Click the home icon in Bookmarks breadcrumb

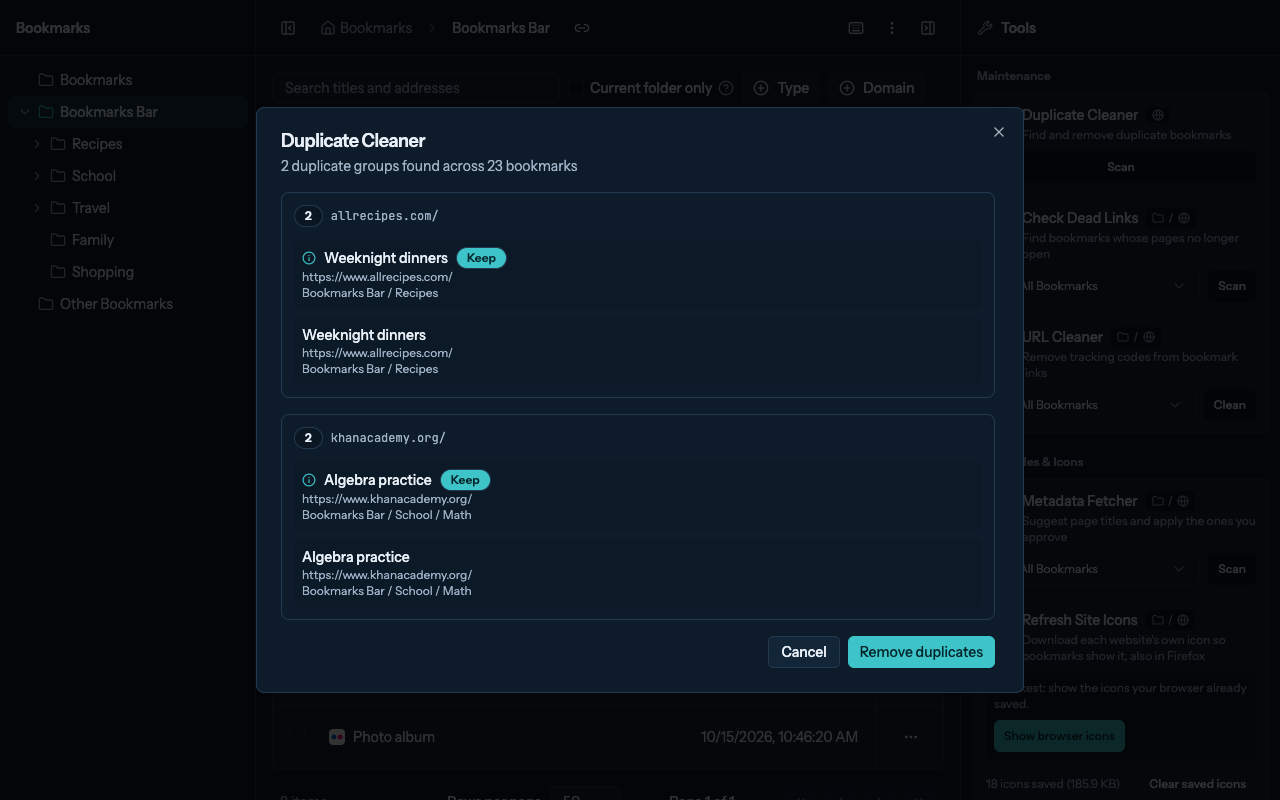(328, 28)
